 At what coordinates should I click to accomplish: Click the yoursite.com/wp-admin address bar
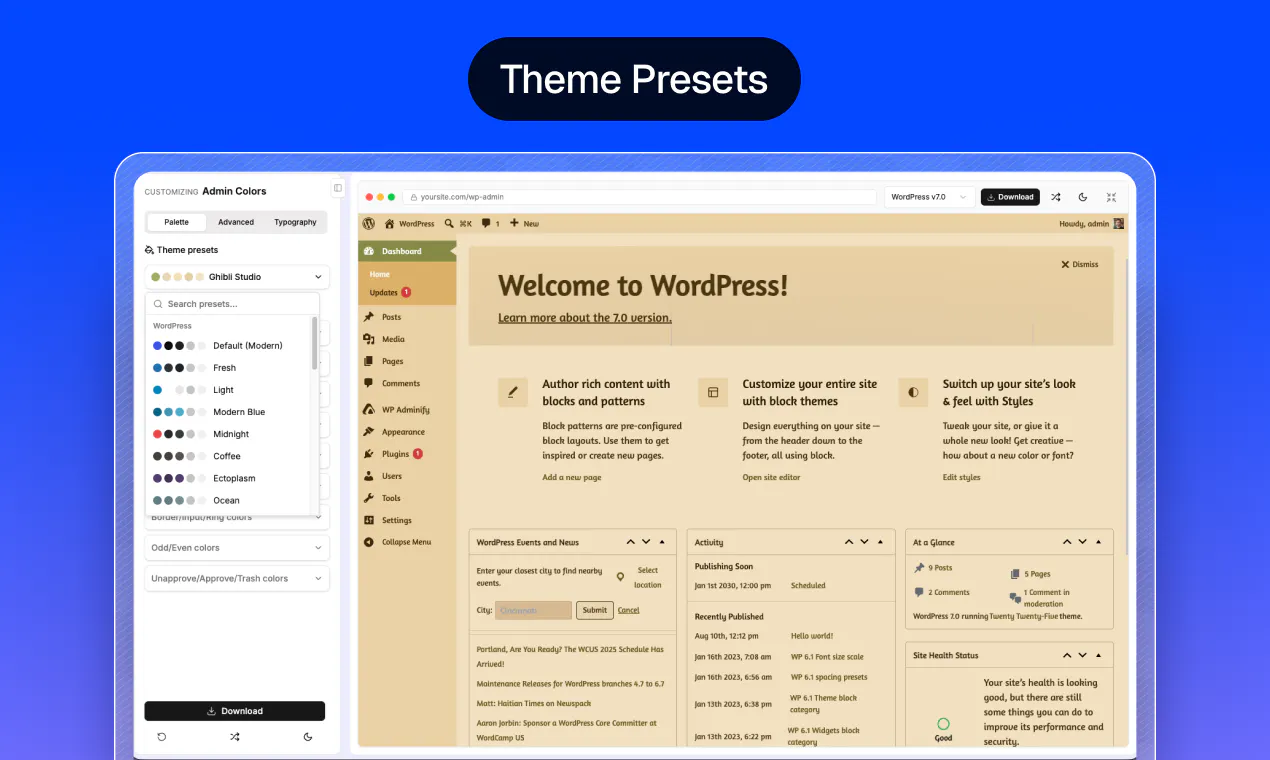(640, 197)
